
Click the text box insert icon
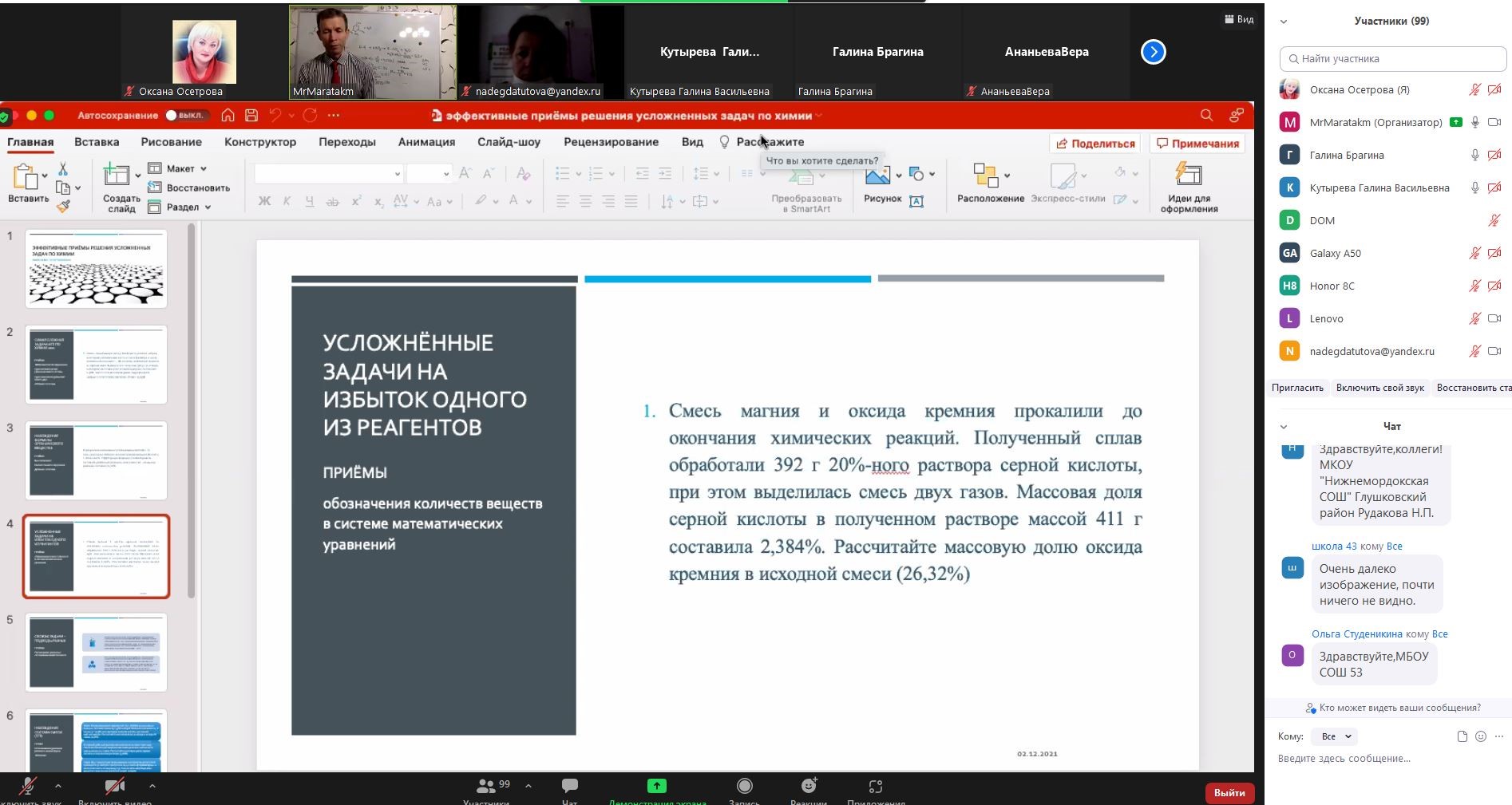coord(916,201)
